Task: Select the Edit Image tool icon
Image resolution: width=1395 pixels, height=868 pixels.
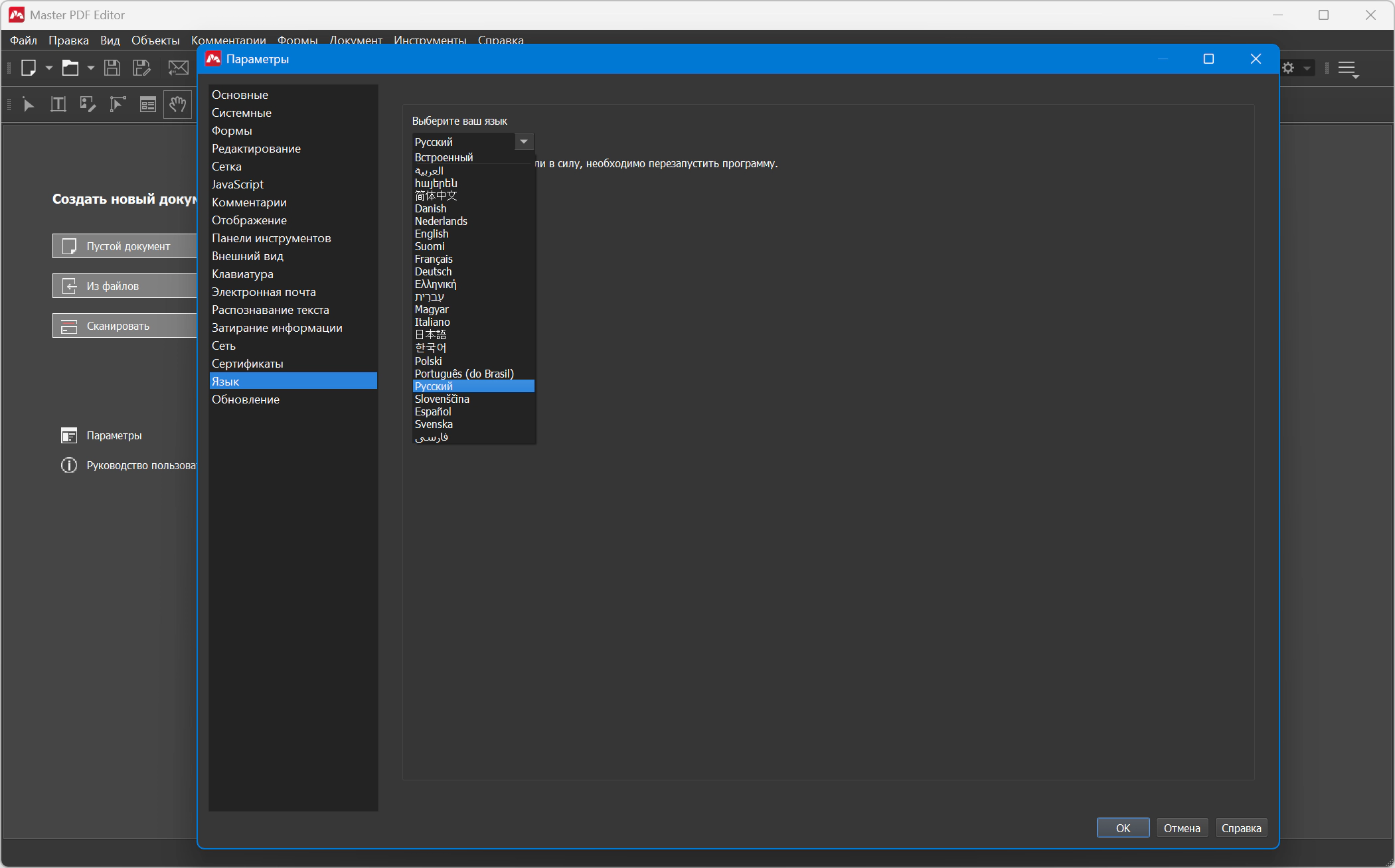Action: click(88, 104)
